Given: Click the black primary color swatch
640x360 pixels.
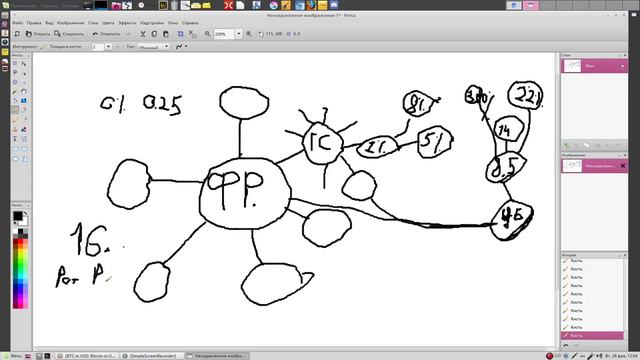Looking at the screenshot, I should pos(17,216).
